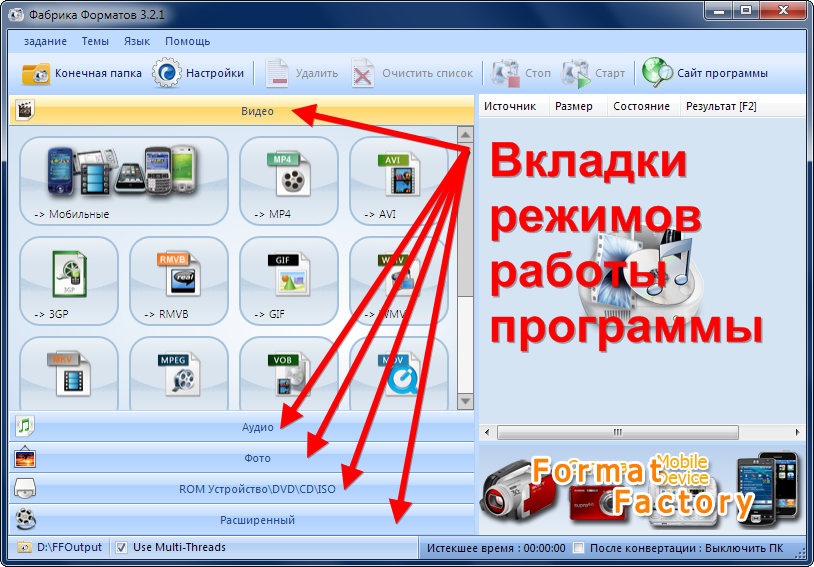Click the Состояние column header
This screenshot has height=567, width=814.
click(x=643, y=106)
